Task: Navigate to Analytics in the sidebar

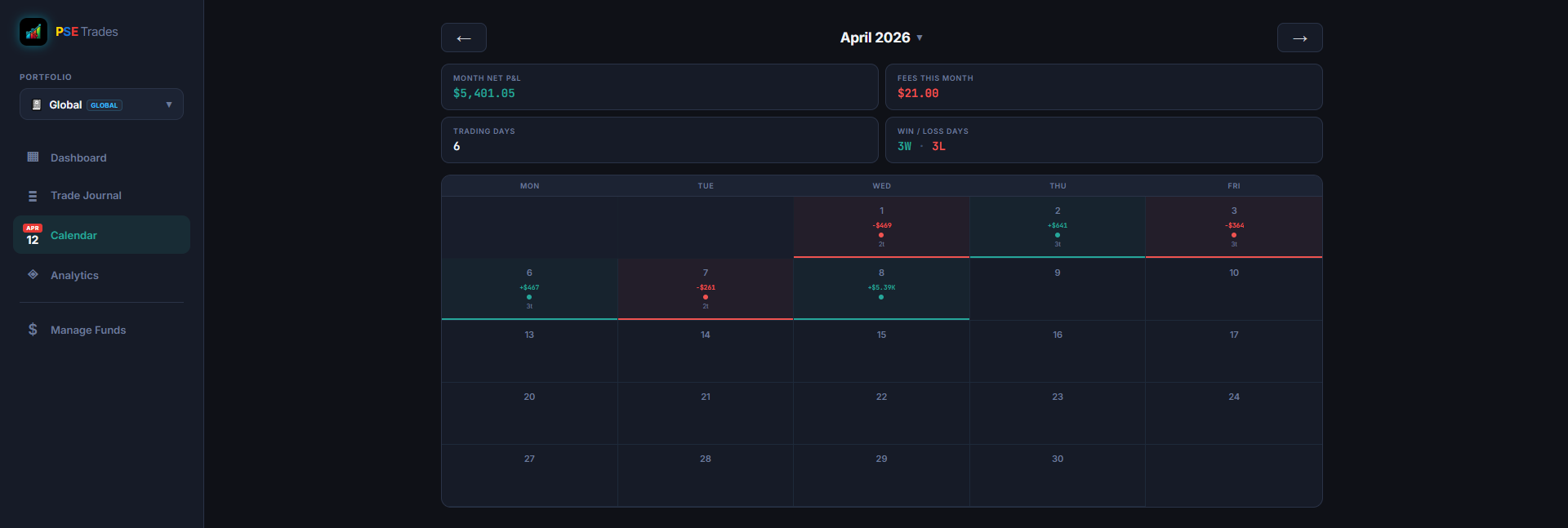Action: point(74,276)
